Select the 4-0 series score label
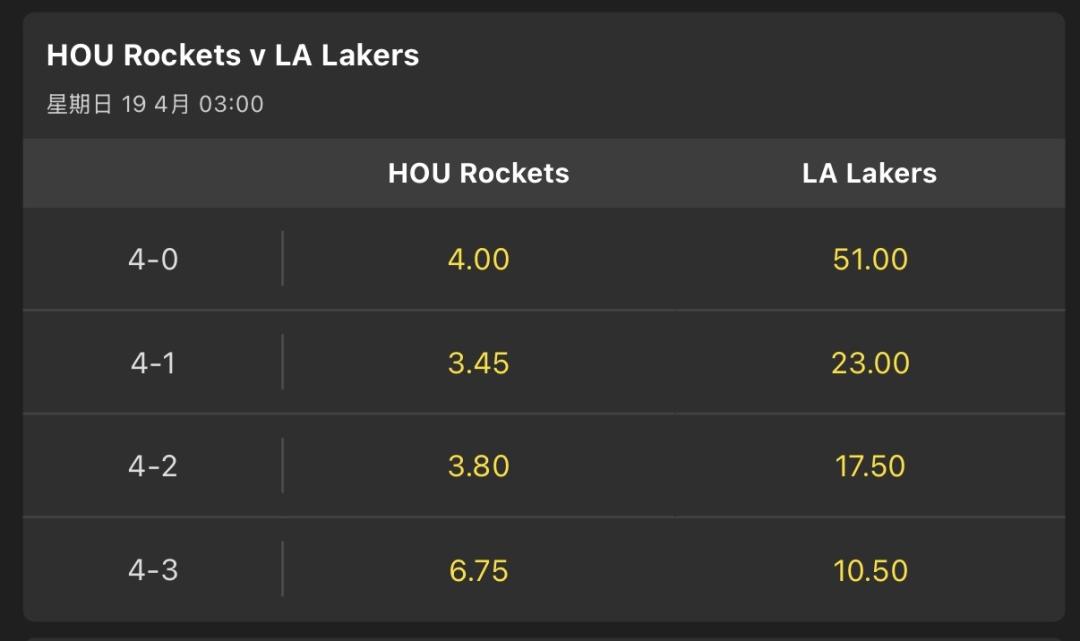This screenshot has width=1080, height=641. coord(153,259)
